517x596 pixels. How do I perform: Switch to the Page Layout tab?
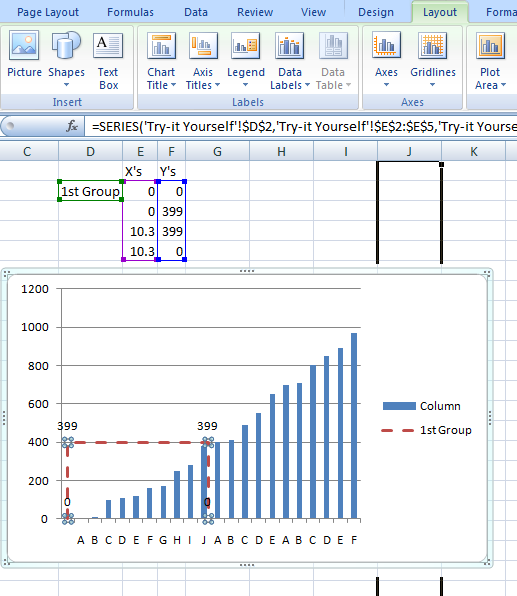coord(48,12)
